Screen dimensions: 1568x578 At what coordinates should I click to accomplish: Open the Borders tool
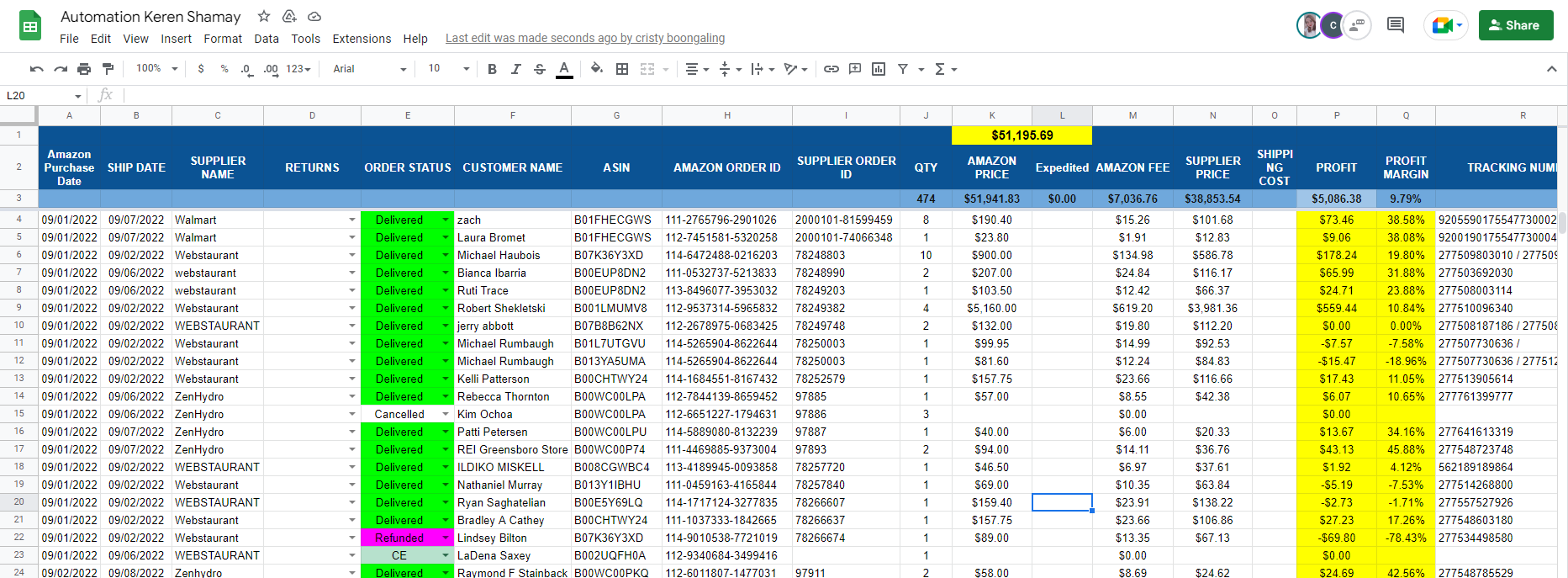pos(622,69)
